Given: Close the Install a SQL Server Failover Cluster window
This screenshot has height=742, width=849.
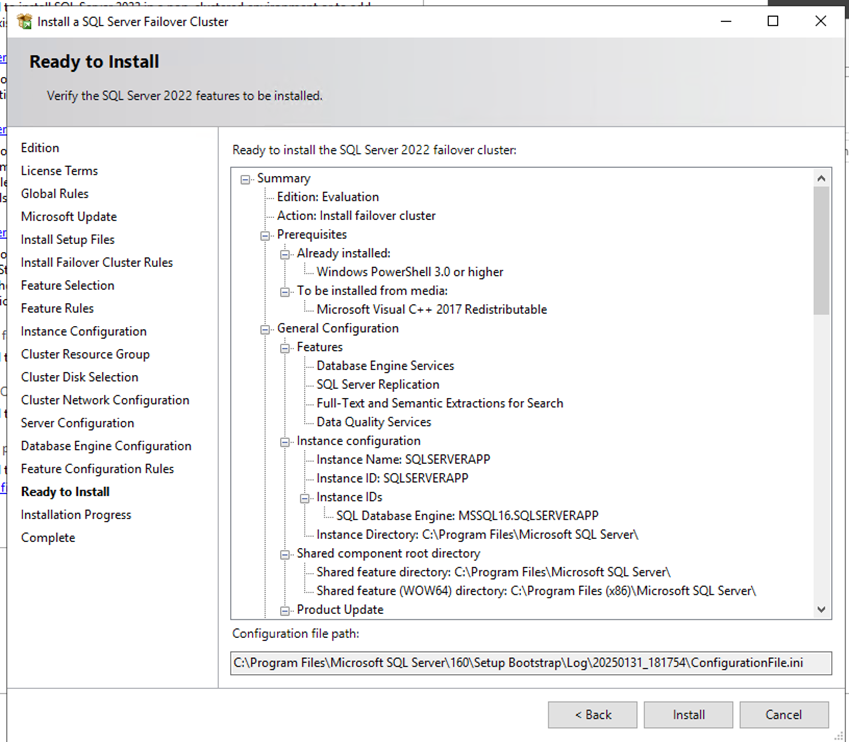Looking at the screenshot, I should 821,21.
